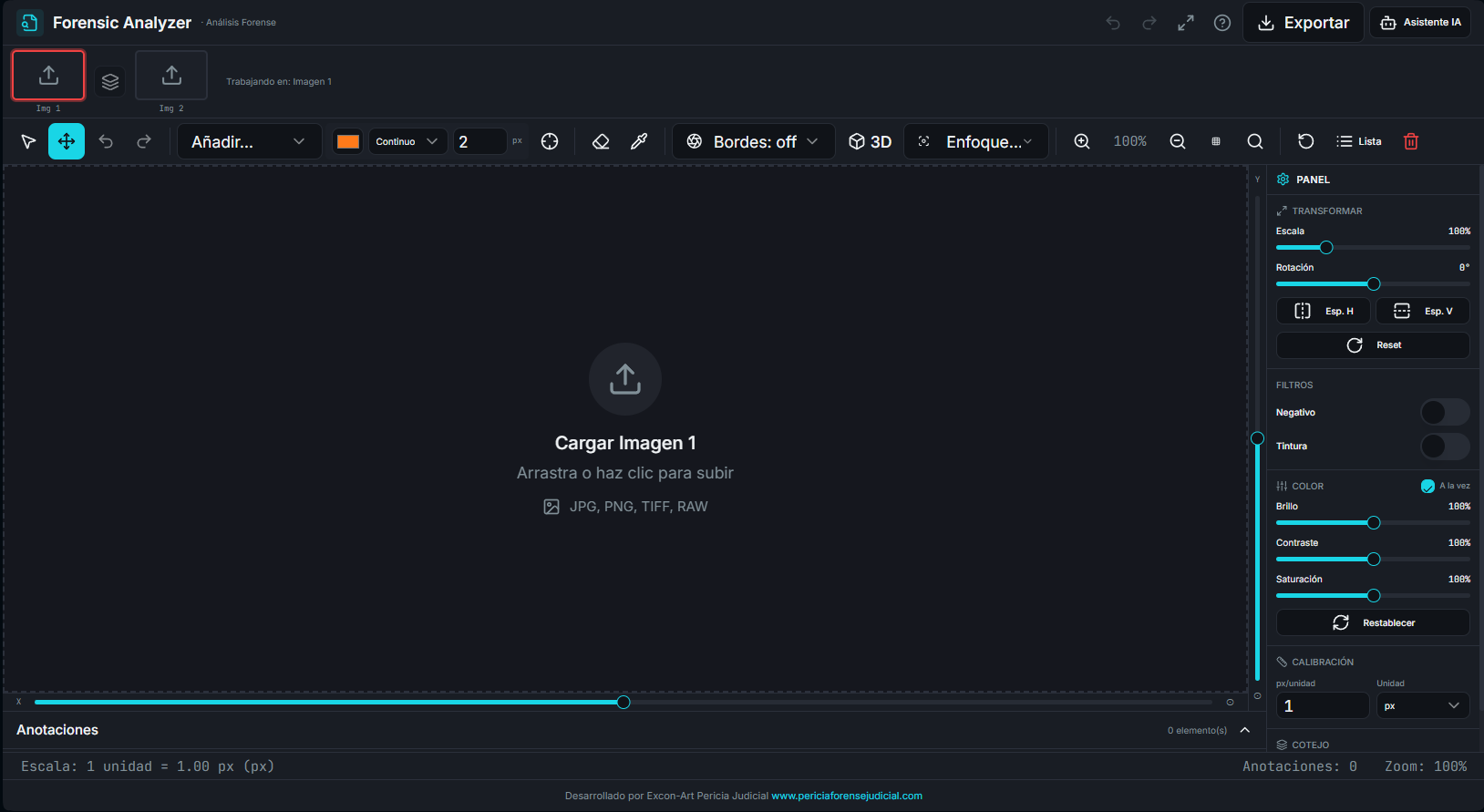1484x812 pixels.
Task: Click the small circle below the Y slider
Action: 1257,695
